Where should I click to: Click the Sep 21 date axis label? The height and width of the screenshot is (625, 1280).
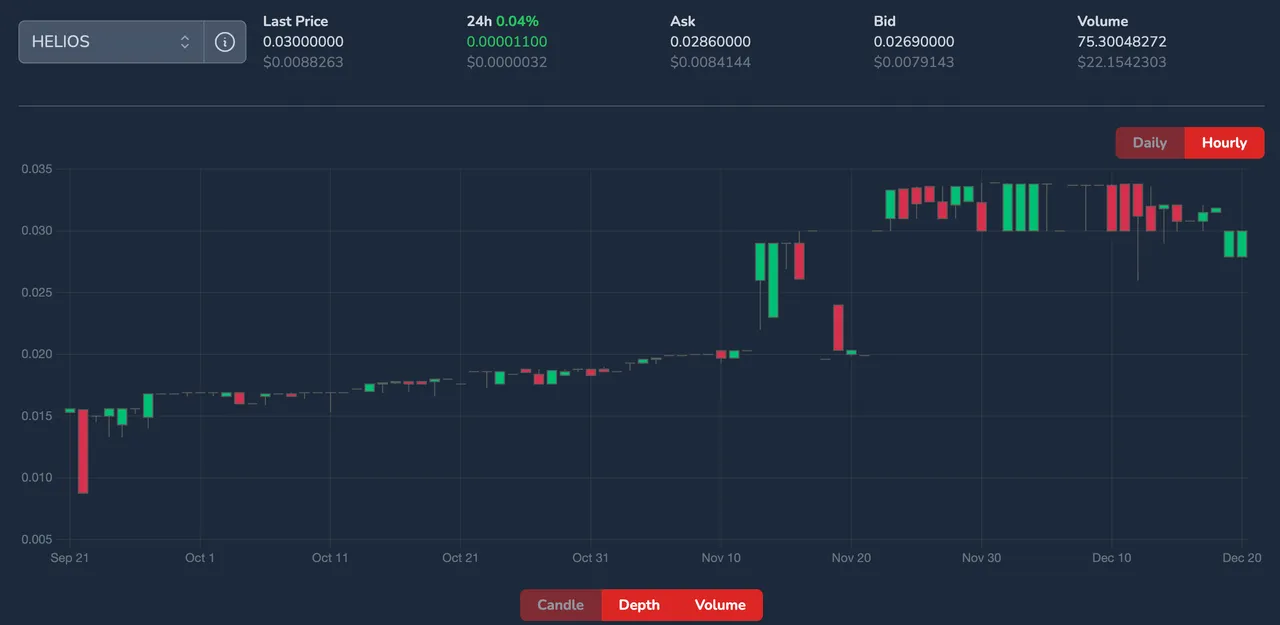(x=70, y=558)
